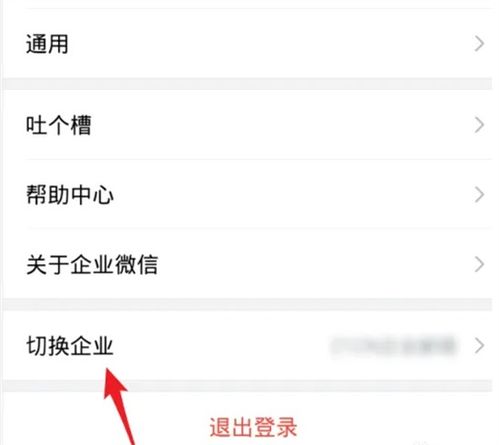Image resolution: width=499 pixels, height=445 pixels.
Task: Tap the chevron arrow beside 切换企业
Action: (479, 346)
